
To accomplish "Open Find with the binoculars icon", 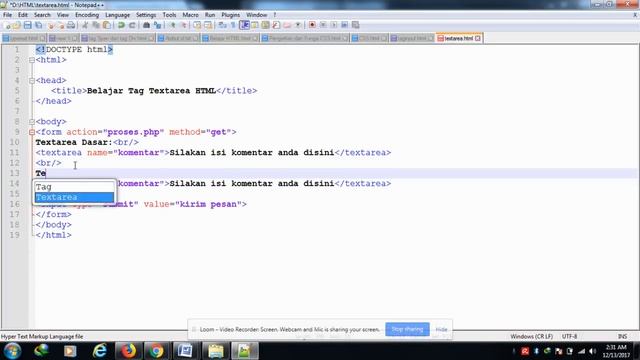I will pyautogui.click(x=146, y=25).
